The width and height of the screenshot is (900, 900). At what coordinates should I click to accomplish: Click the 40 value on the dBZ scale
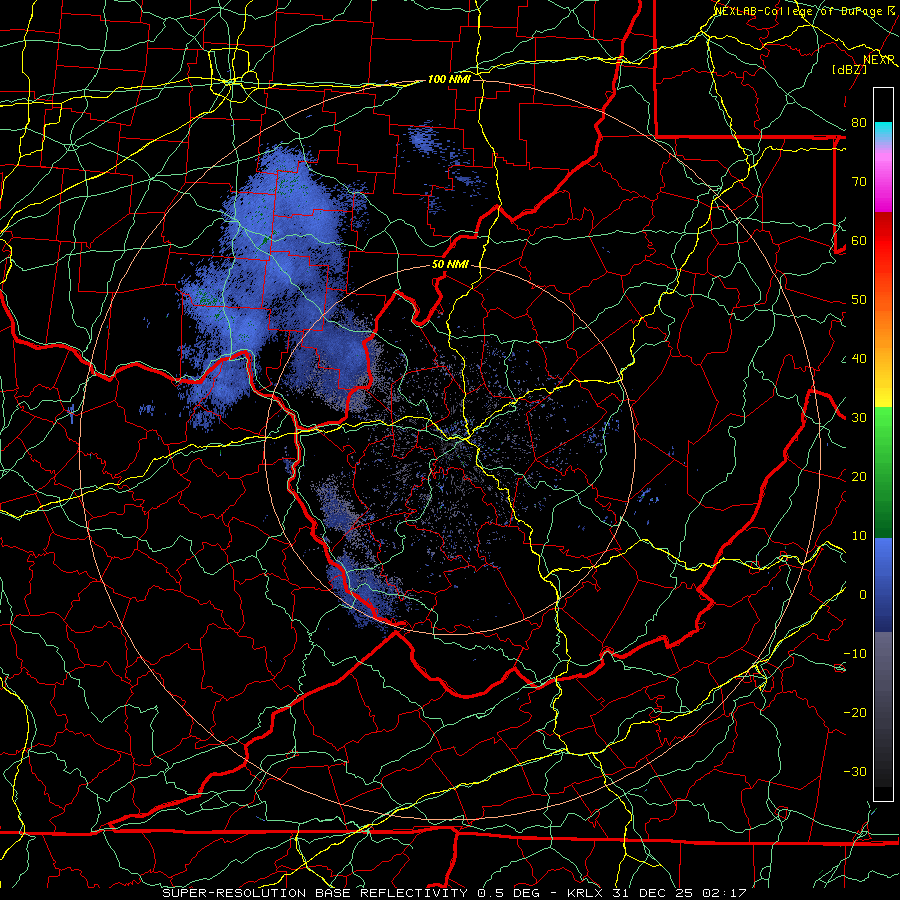point(859,359)
